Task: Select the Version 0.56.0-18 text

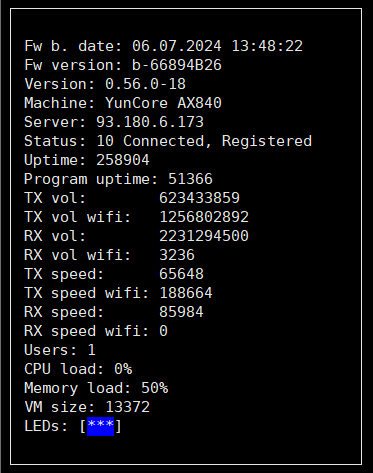Action: click(105, 84)
